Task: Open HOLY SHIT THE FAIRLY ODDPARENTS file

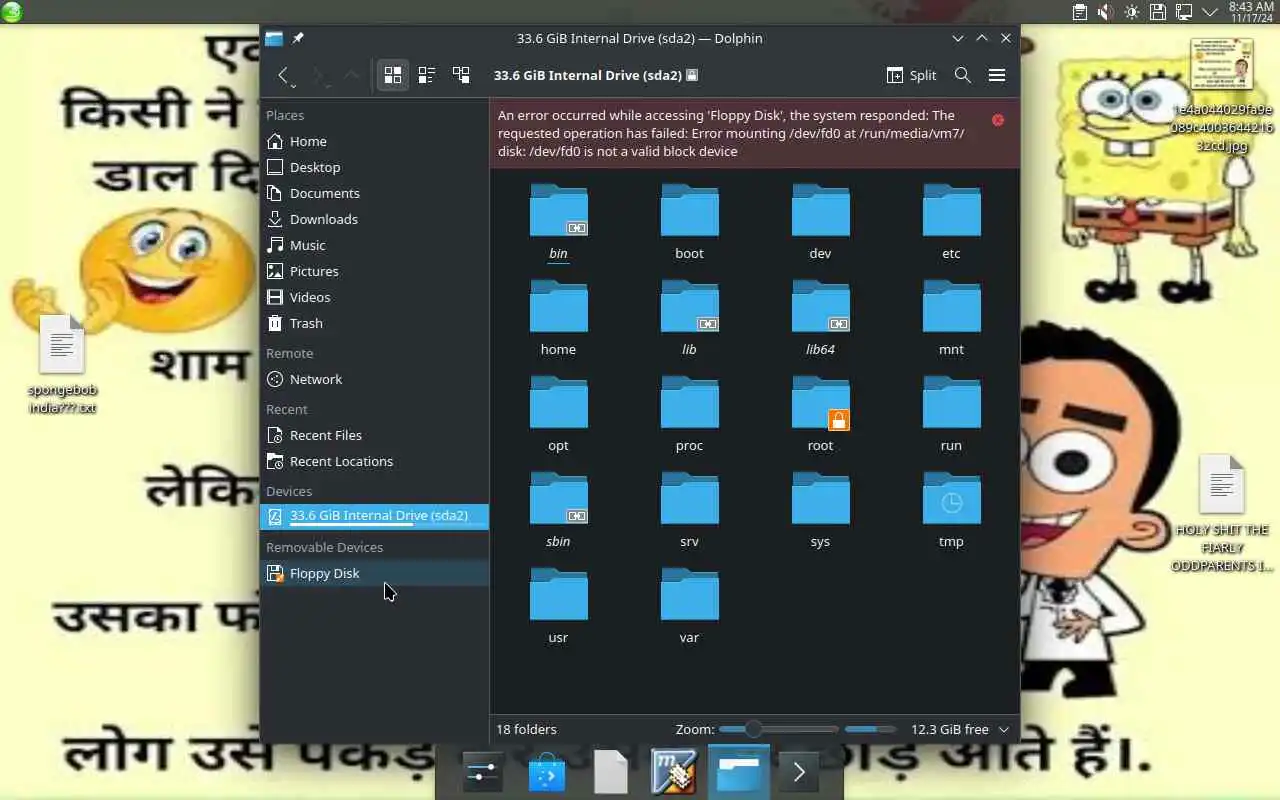Action: click(1222, 514)
